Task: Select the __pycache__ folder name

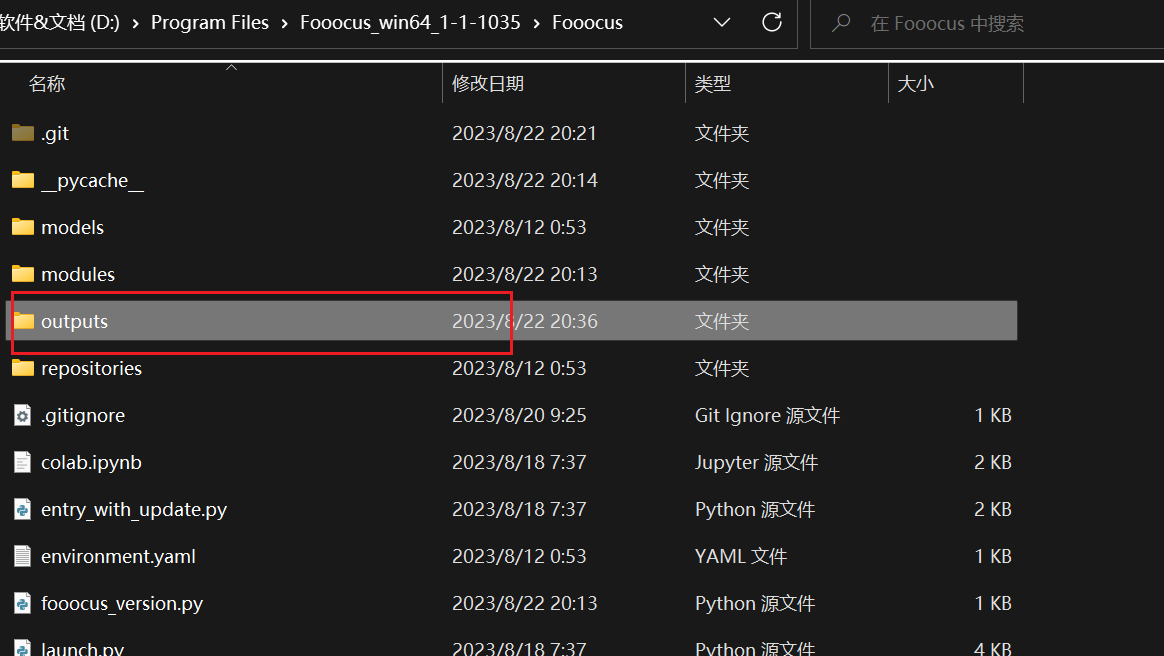Action: (92, 180)
